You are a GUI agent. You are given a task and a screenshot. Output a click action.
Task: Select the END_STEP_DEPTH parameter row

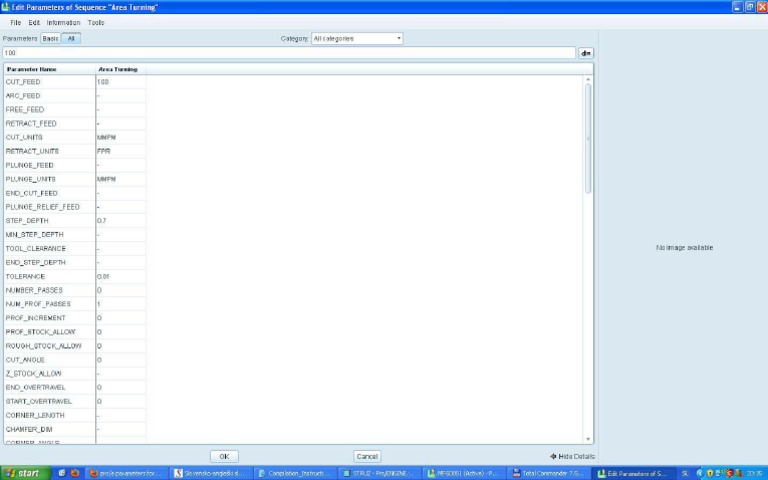[75, 263]
